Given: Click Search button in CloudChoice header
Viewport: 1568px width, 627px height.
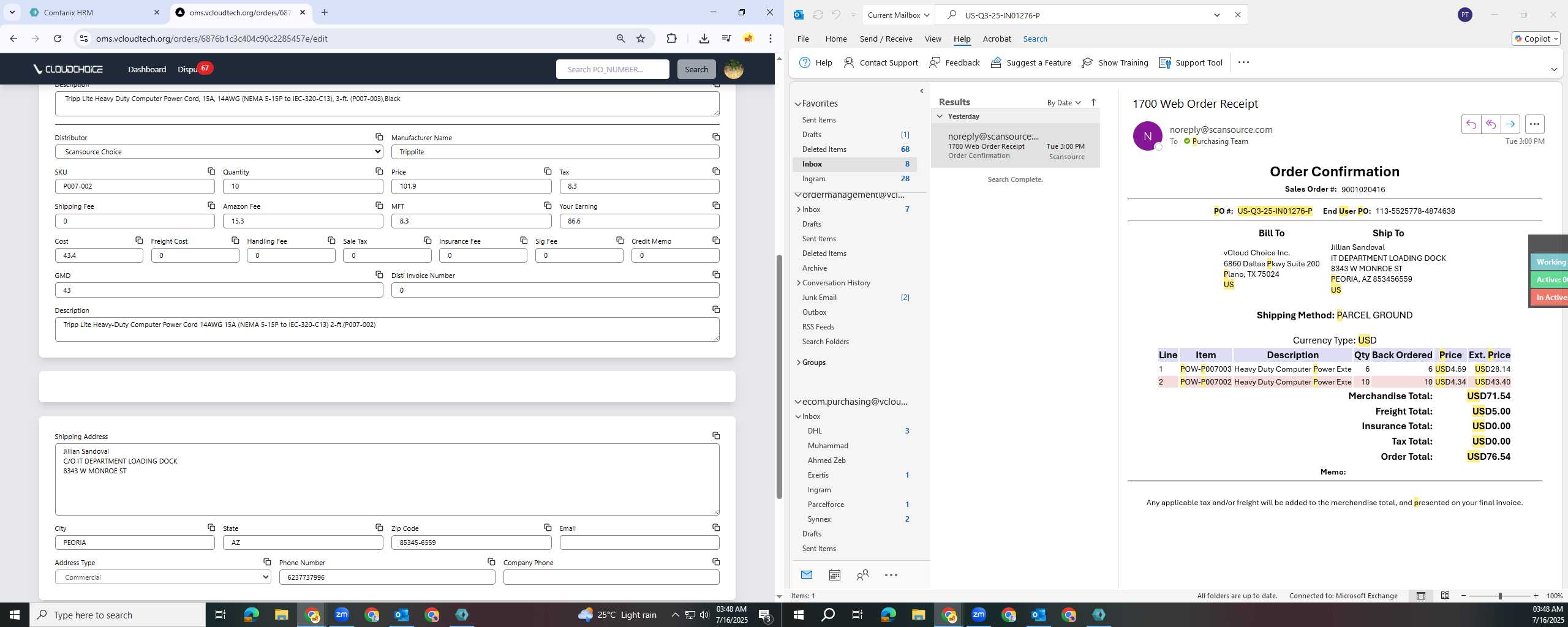Looking at the screenshot, I should pos(696,69).
